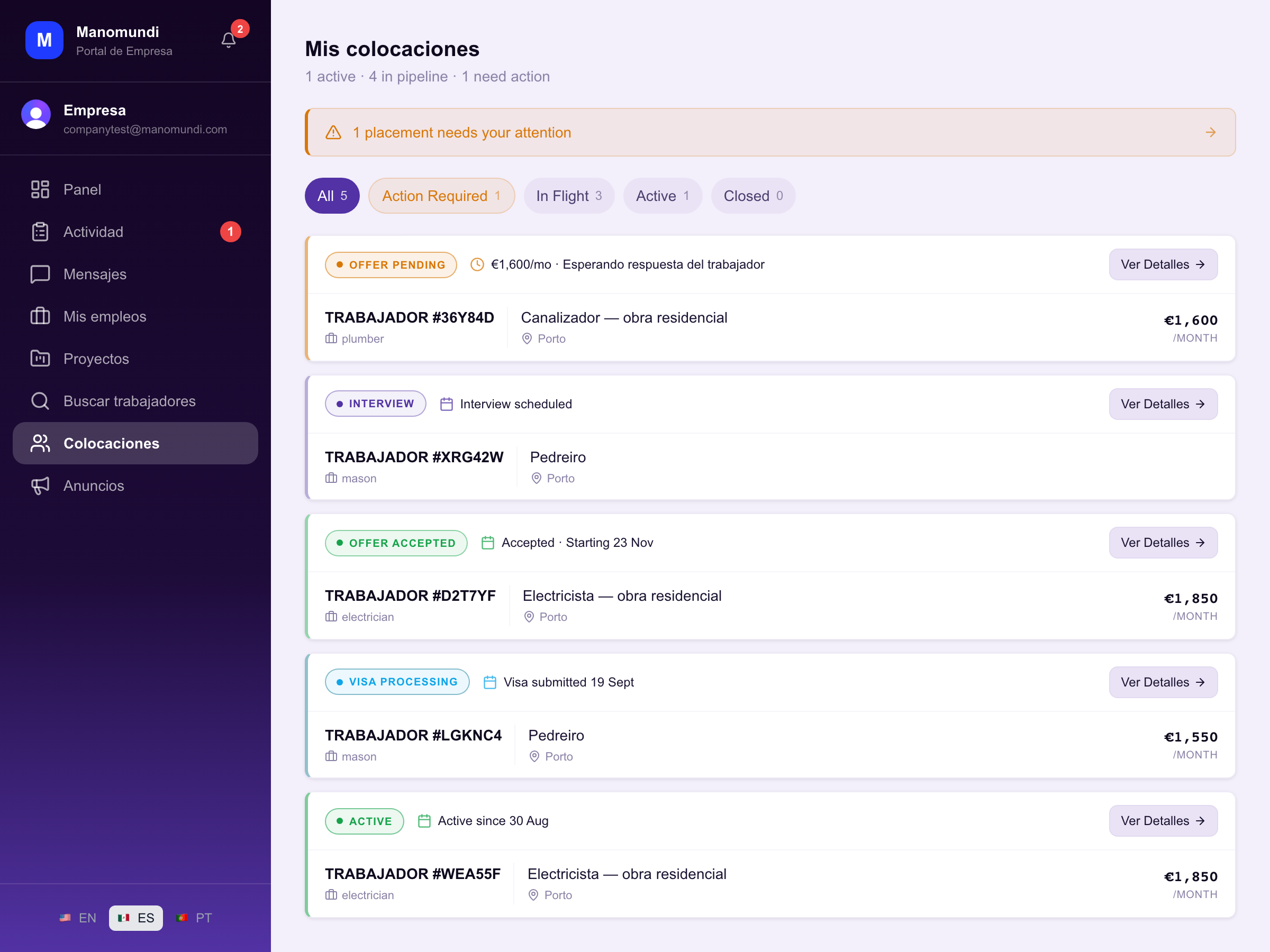Filter by Action Required

(441, 196)
